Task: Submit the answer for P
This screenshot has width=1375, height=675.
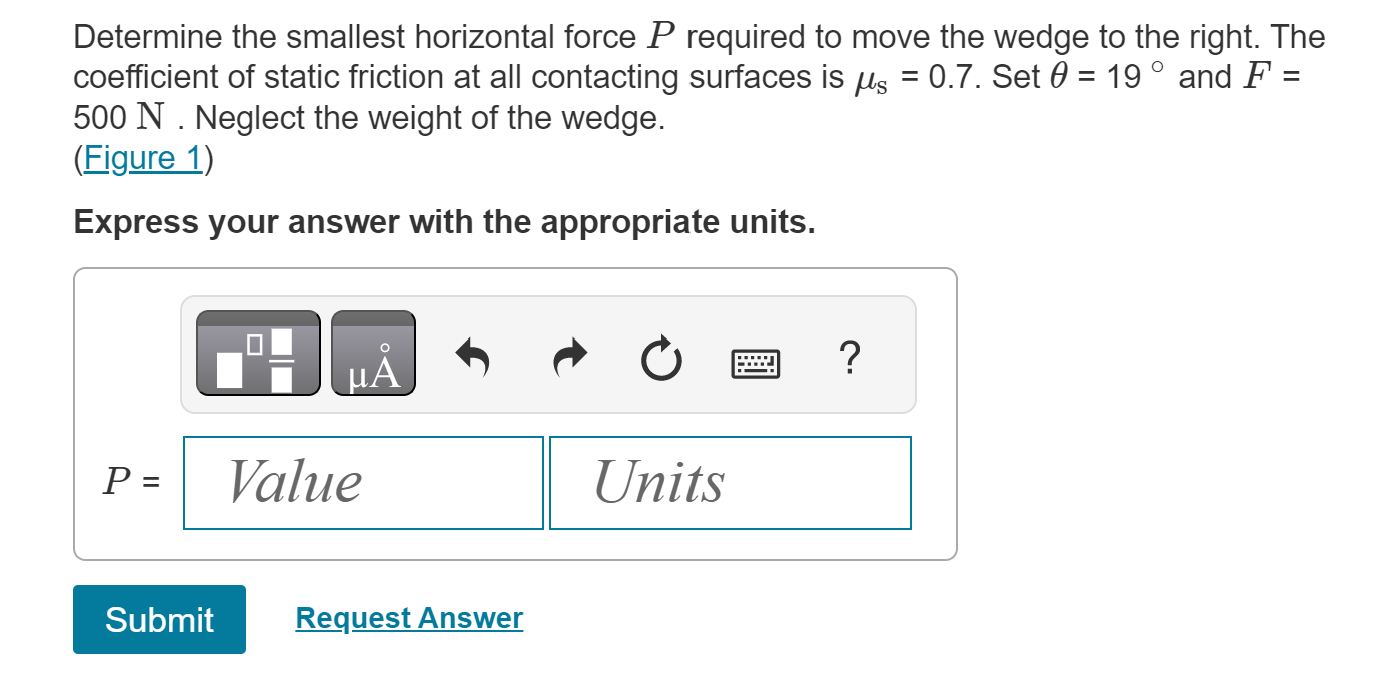Action: pyautogui.click(x=158, y=619)
